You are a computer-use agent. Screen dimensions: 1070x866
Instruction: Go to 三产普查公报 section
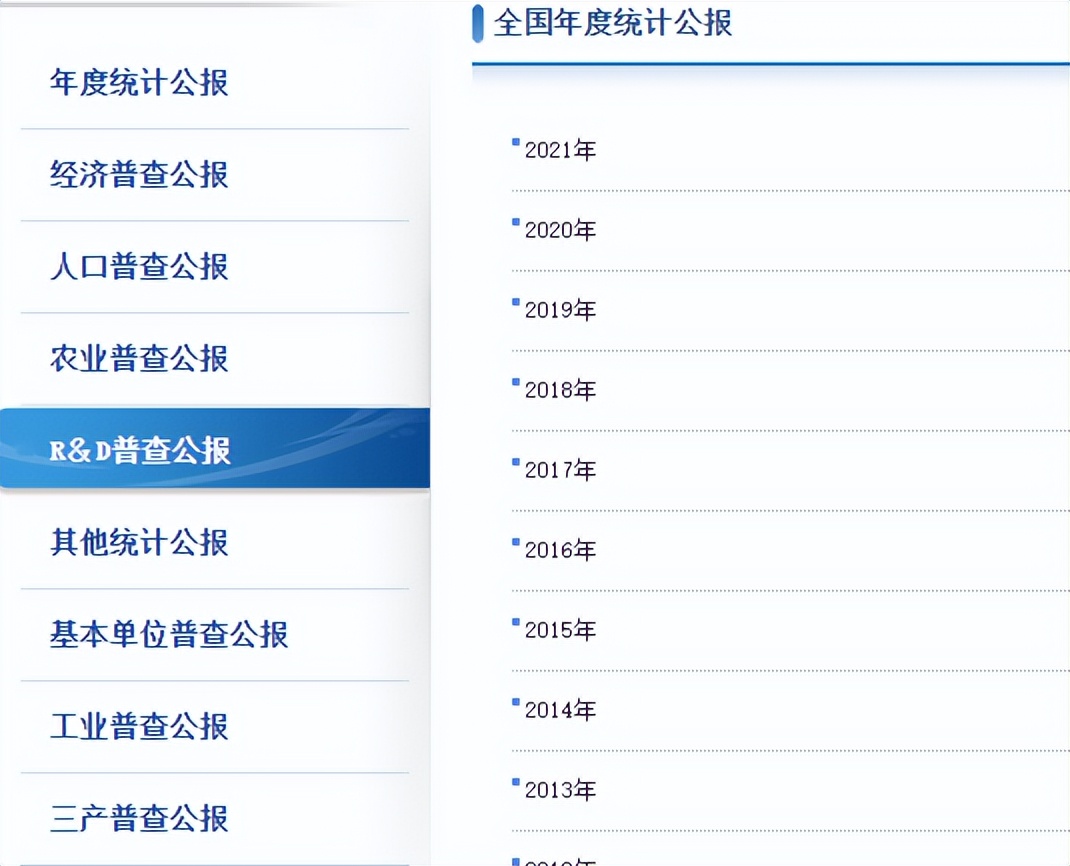click(x=139, y=818)
